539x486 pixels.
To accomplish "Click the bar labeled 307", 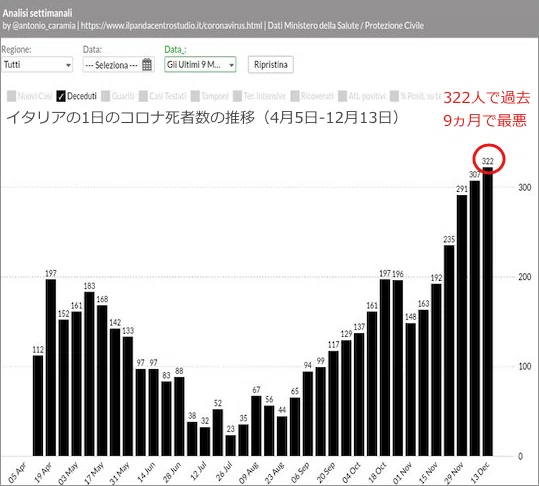I will tap(475, 319).
